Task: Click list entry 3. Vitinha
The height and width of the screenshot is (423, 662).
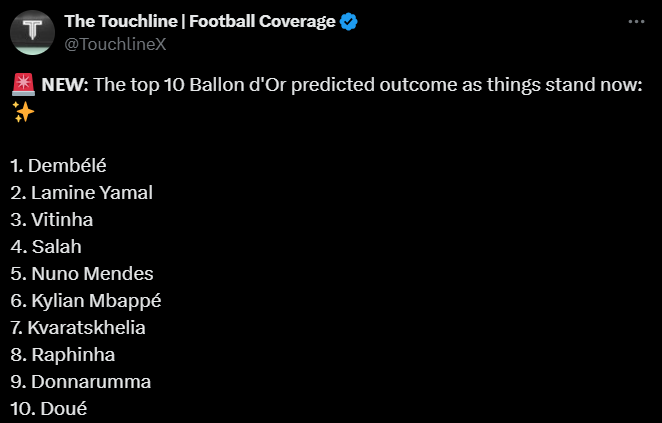Action: tap(52, 220)
